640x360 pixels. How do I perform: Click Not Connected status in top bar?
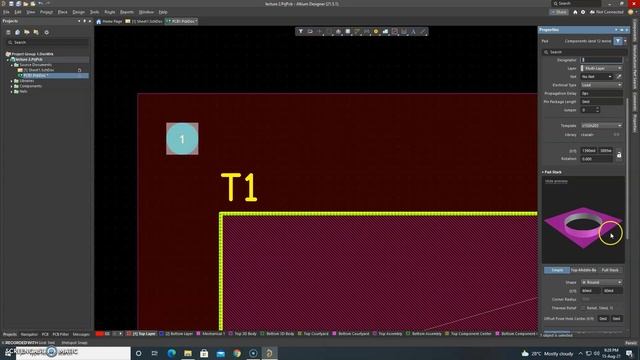(x=607, y=12)
